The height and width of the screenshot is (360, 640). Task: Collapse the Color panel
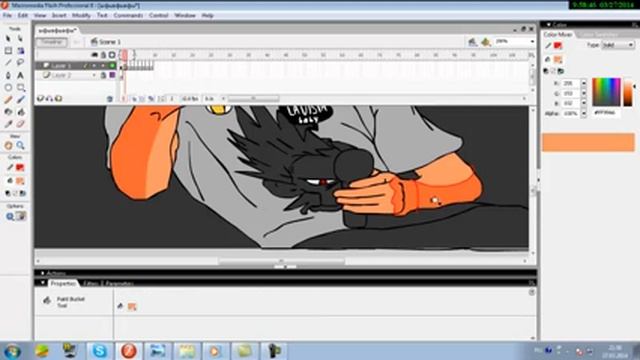[x=549, y=25]
